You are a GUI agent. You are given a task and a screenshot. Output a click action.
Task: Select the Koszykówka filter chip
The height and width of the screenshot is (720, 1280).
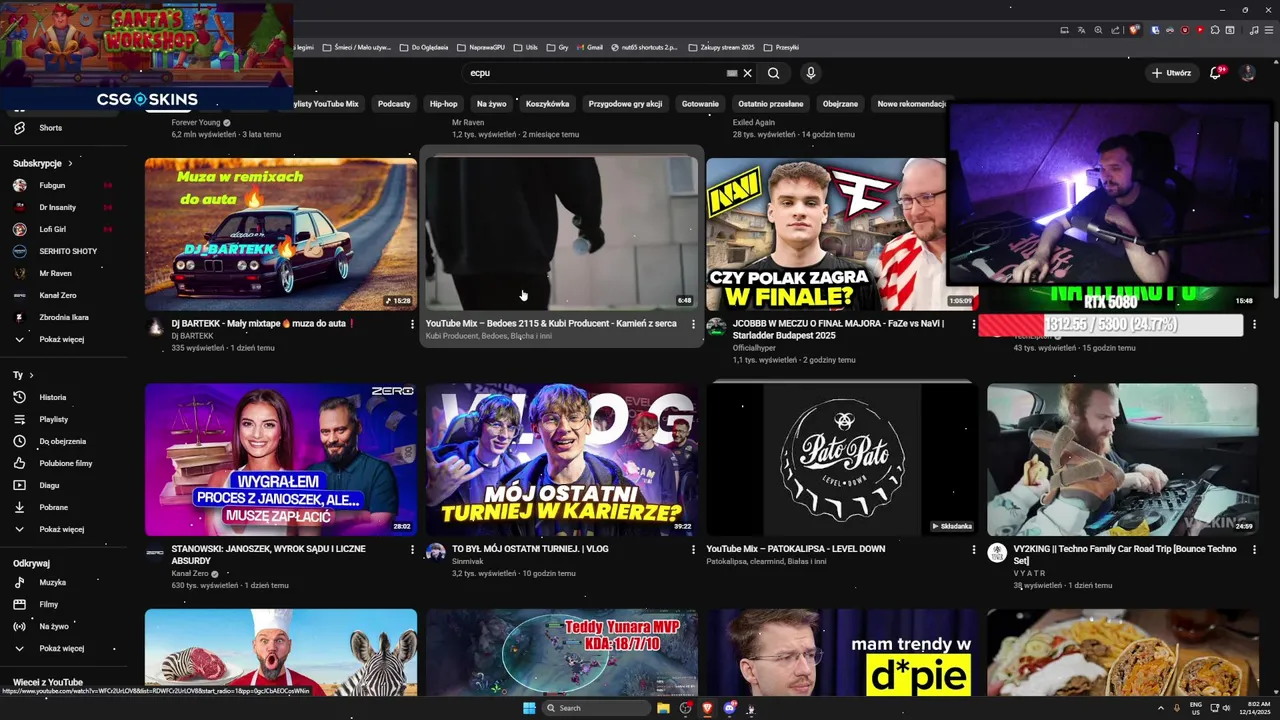click(x=547, y=104)
